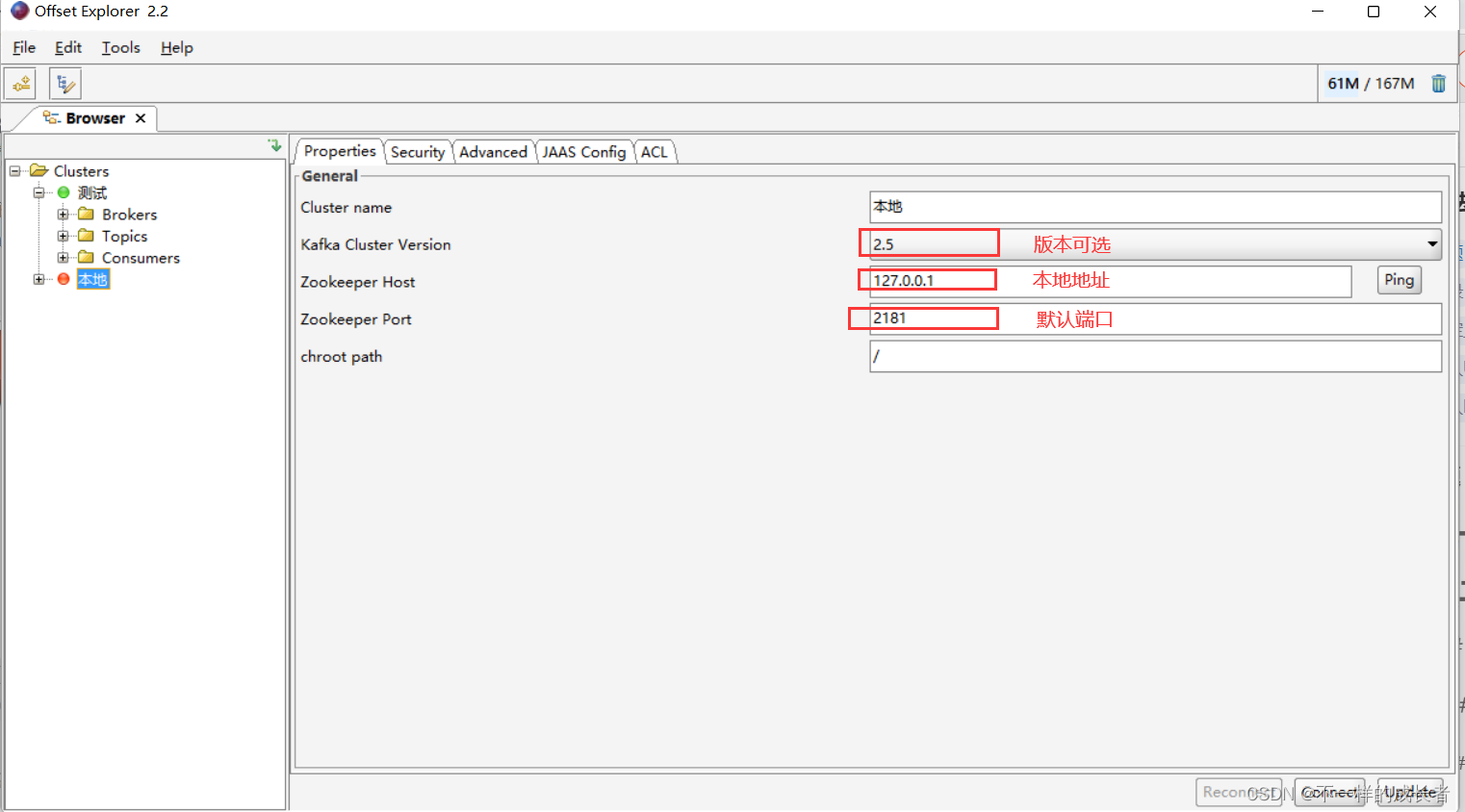The image size is (1465, 812).
Task: Click the Clusters folder icon
Action: coord(37,170)
